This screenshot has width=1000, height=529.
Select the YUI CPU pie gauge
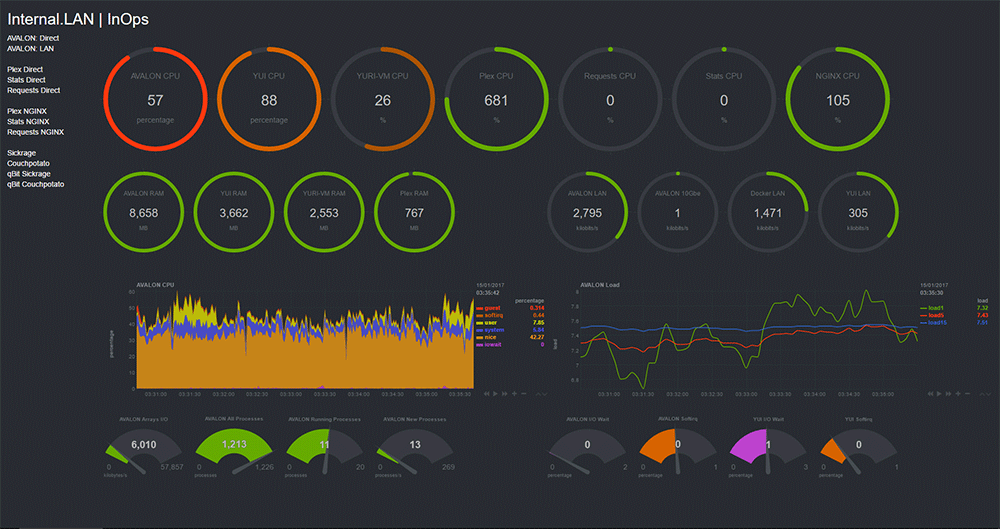coord(269,99)
